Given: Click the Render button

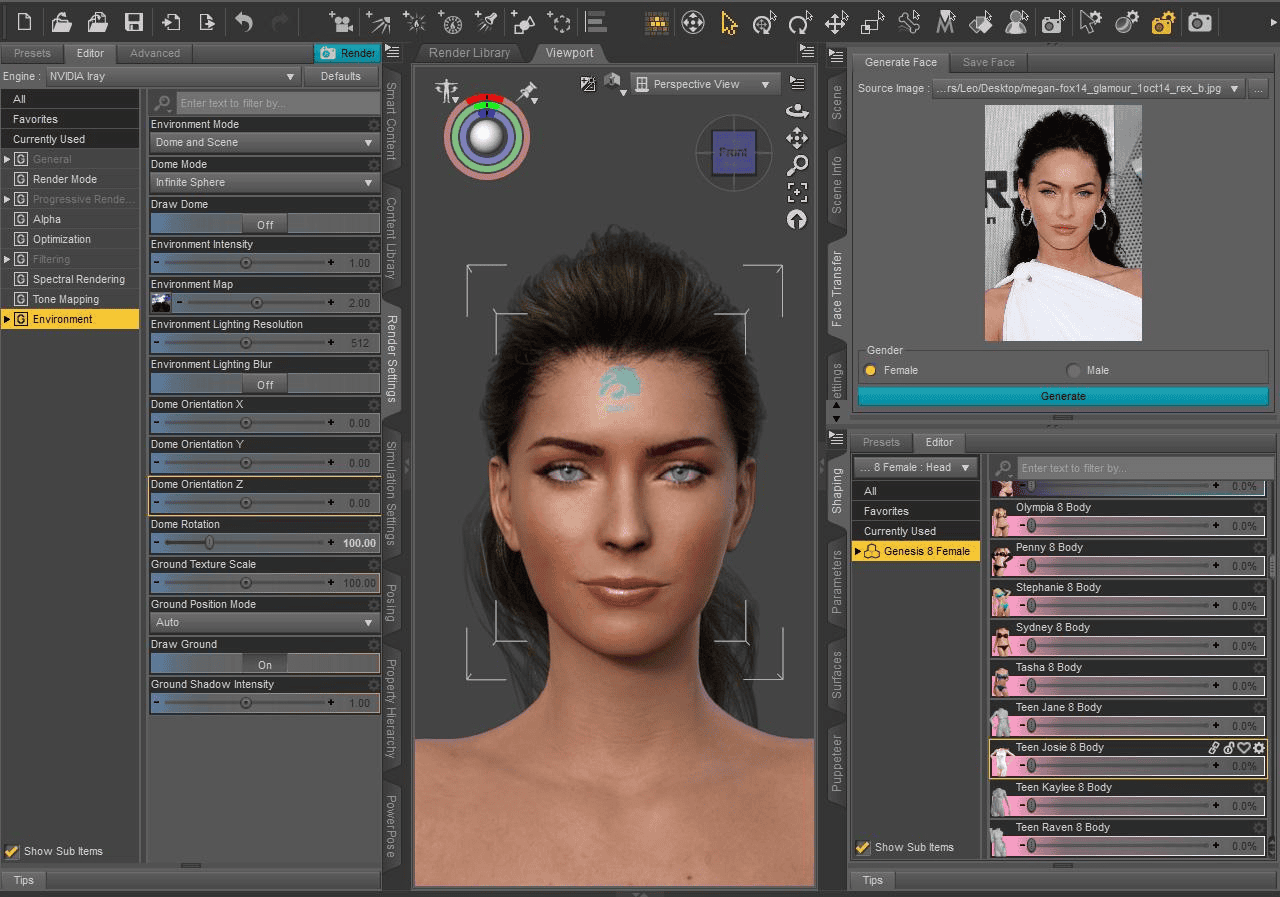Looking at the screenshot, I should coord(349,53).
